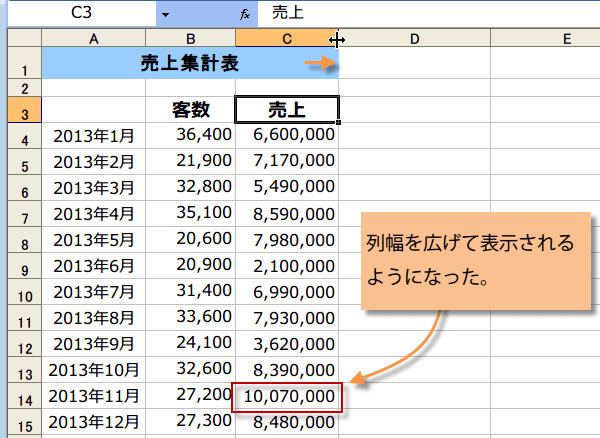
Task: Click cell 2013年12月
Action: tap(94, 422)
